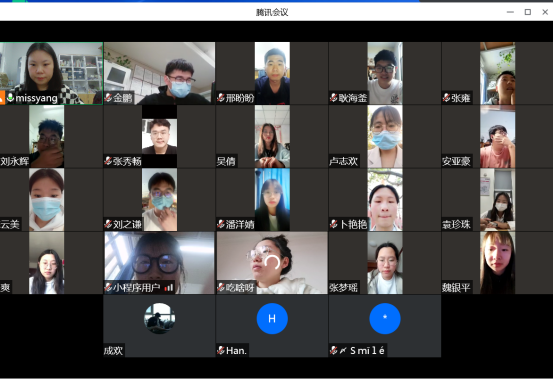Screen dimensions: 554x380
Task: Click the muted mic icon beside 刘之谦
Action: coord(108,224)
